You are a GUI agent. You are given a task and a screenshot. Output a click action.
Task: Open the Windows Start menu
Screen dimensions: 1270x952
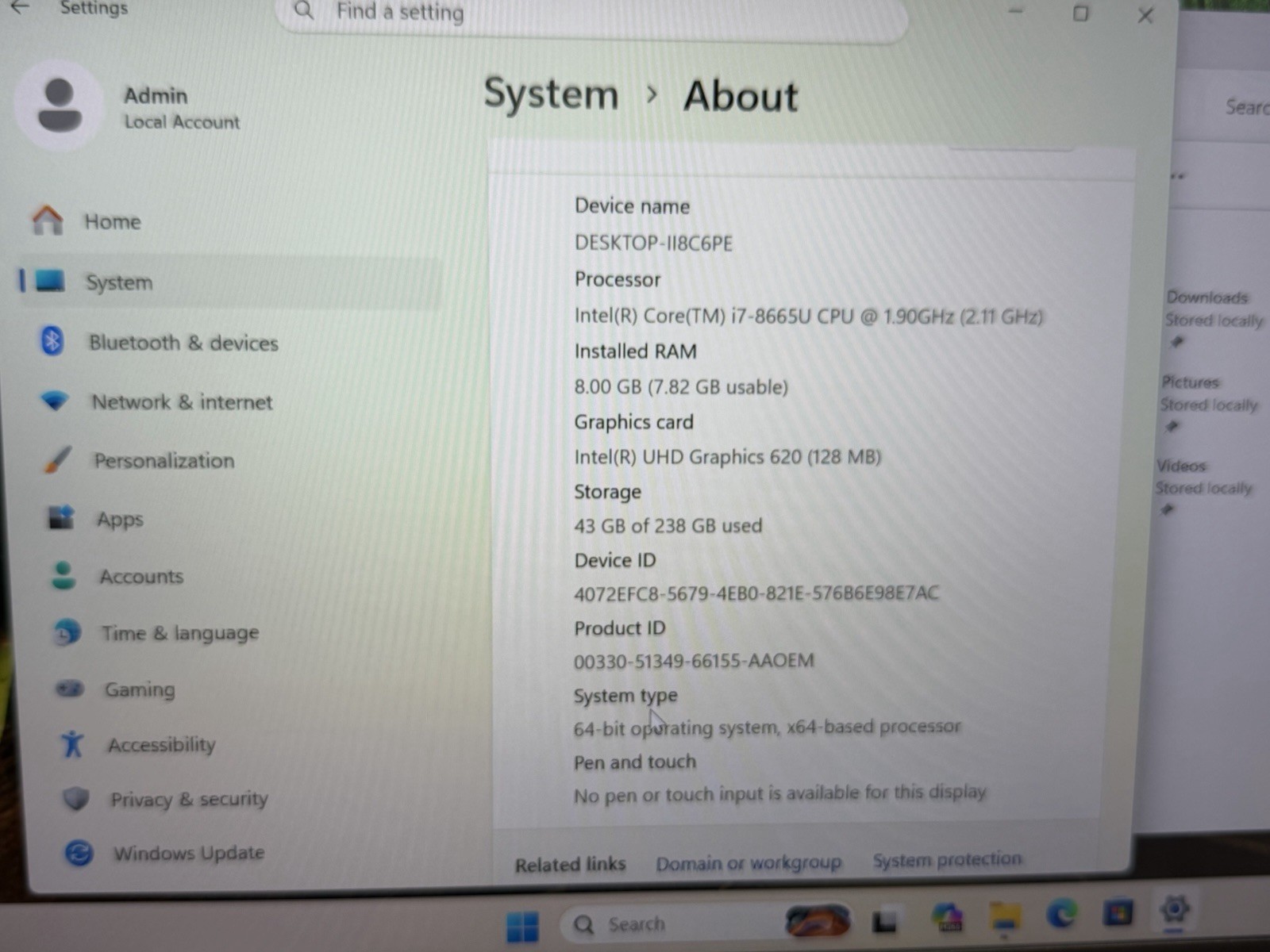(x=522, y=925)
